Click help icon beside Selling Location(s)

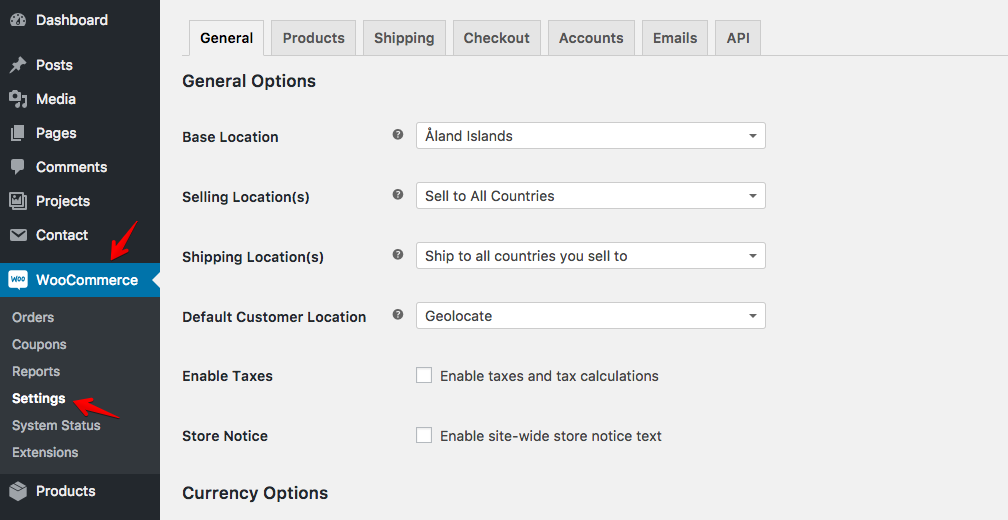398,194
